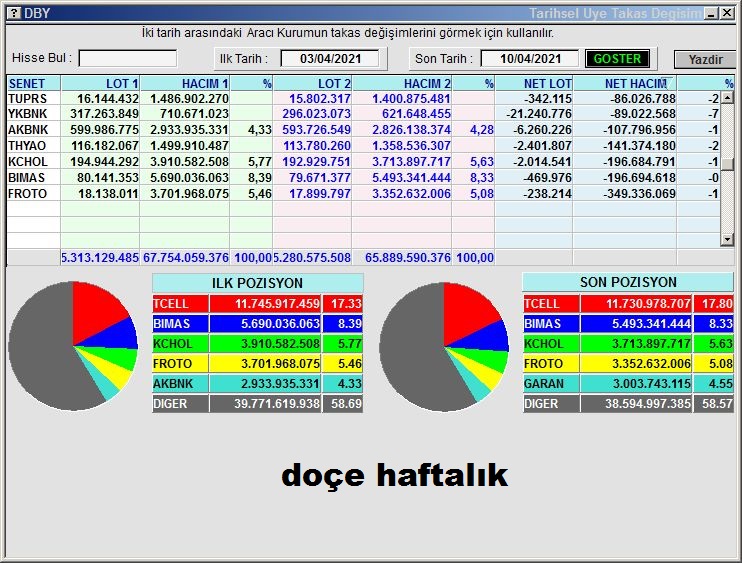
Task: Select the BIMAS row in table
Action: 363,177
